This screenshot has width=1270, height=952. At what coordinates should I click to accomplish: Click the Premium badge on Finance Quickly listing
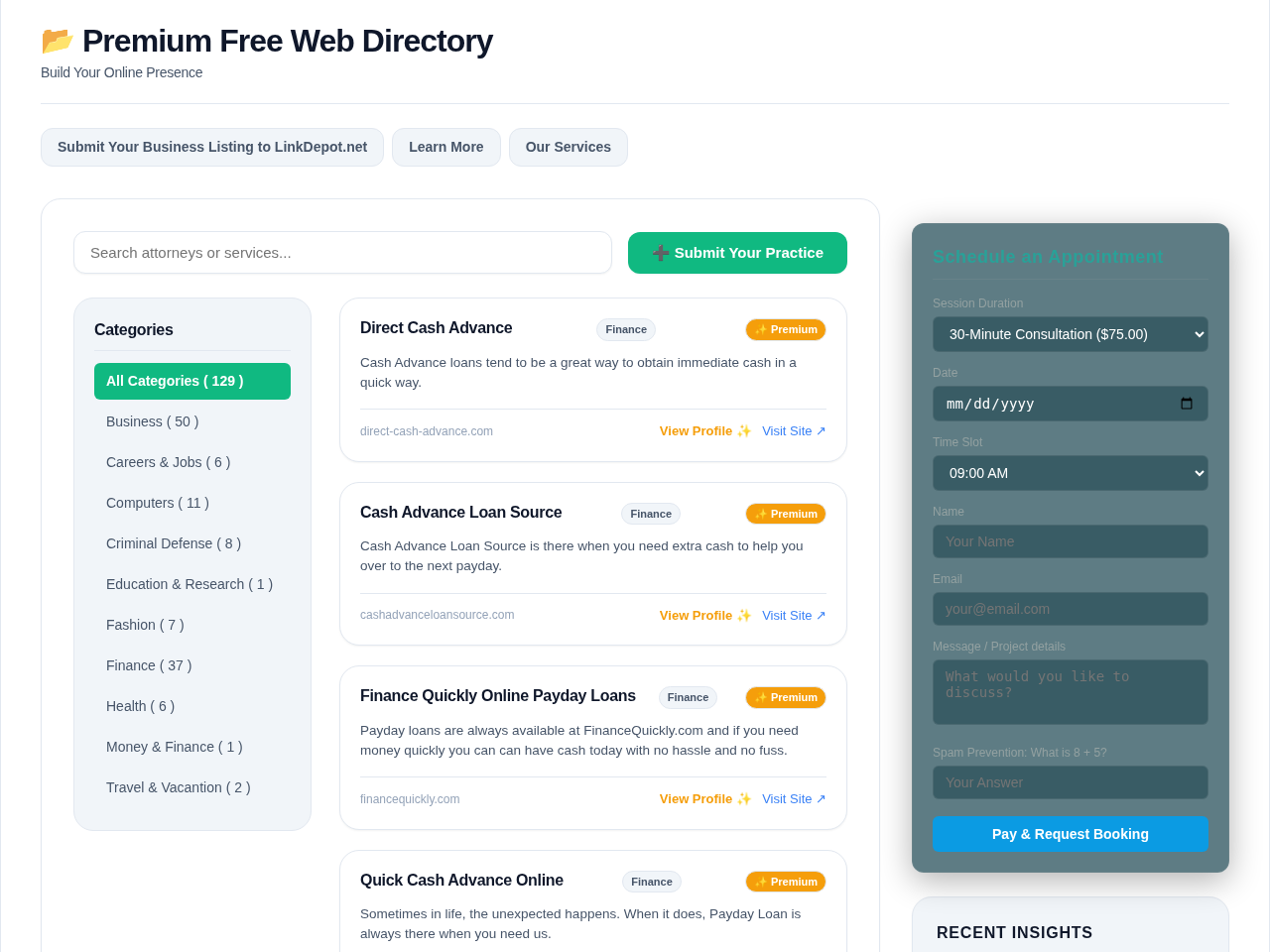tap(786, 697)
